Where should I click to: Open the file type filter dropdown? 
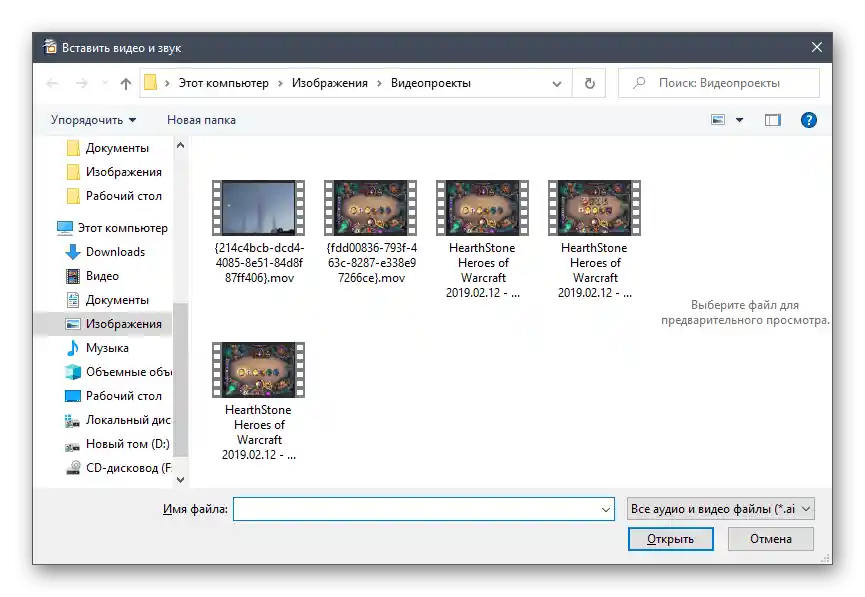click(720, 509)
